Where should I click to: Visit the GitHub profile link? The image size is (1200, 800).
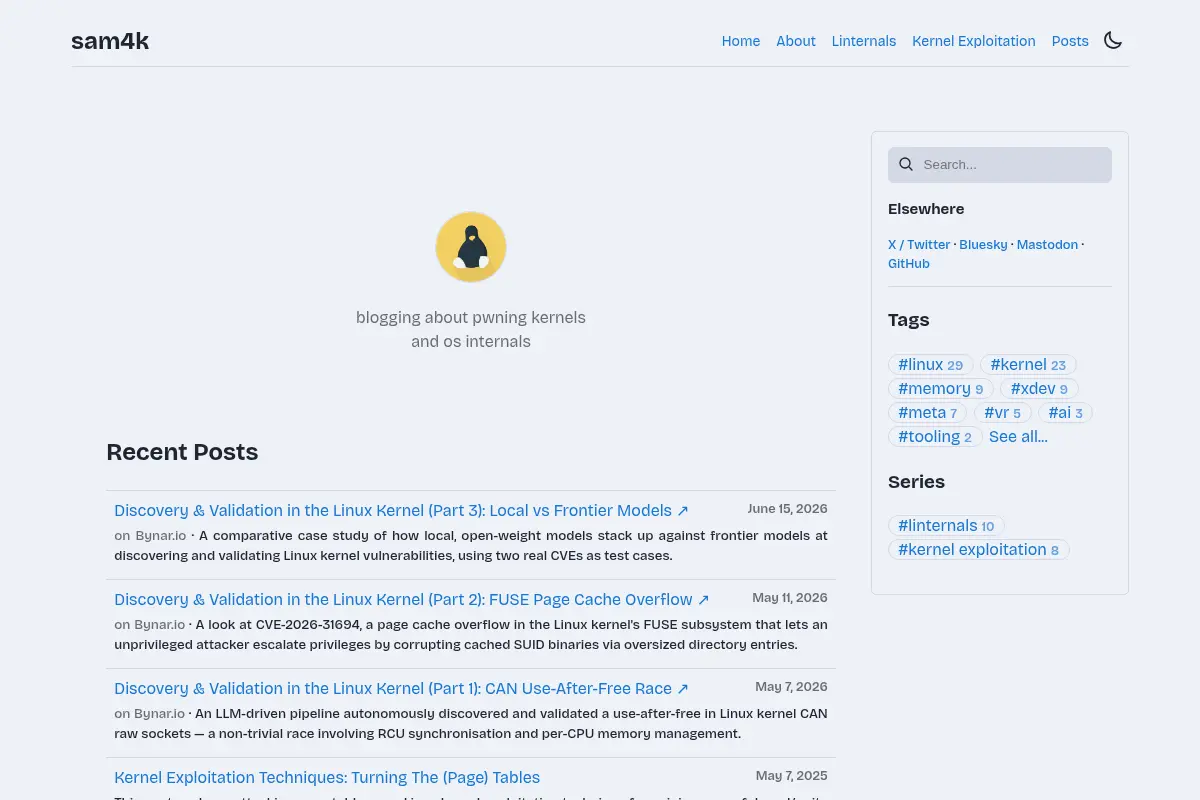909,263
